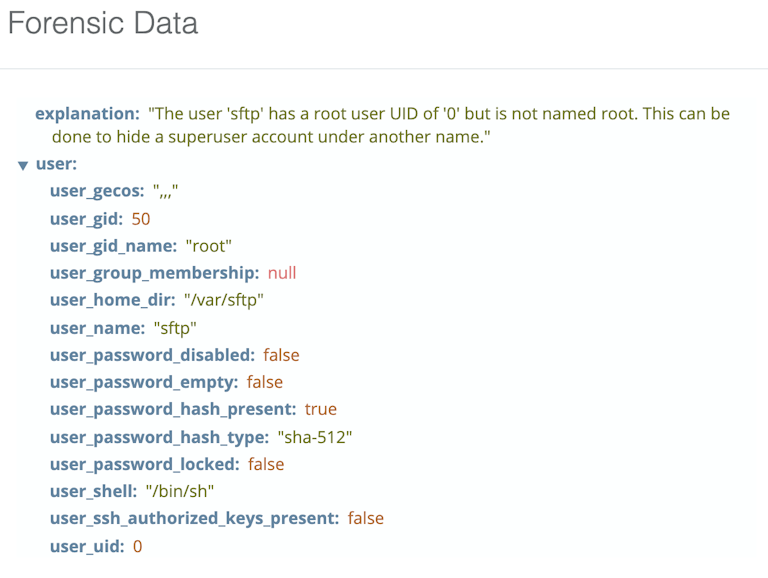The width and height of the screenshot is (768, 578).
Task: Click the "root" group name value
Action: (x=209, y=245)
